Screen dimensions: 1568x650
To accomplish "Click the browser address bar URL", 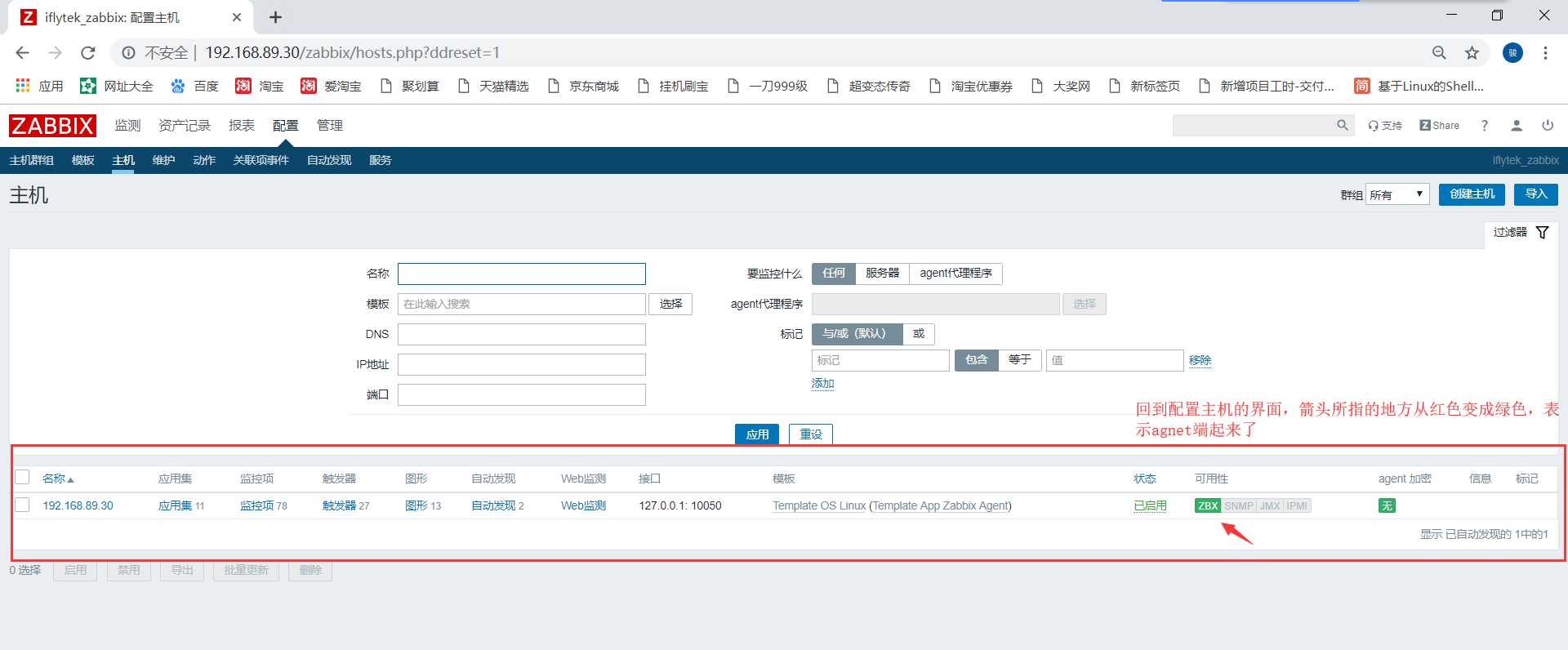I will coord(352,53).
